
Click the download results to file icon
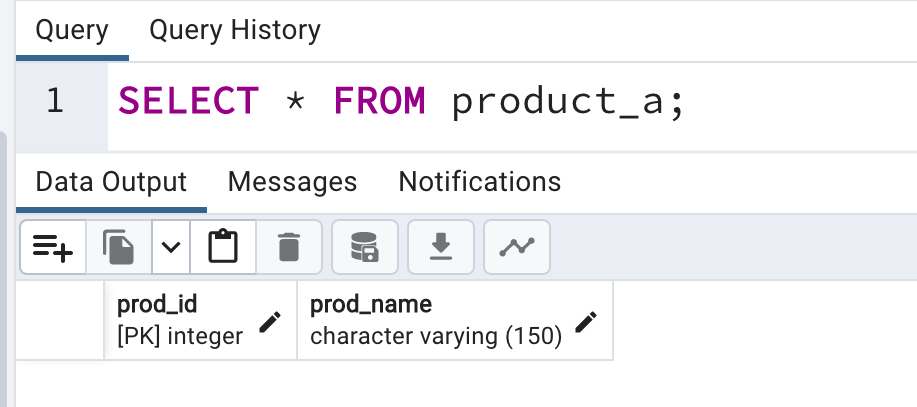(x=441, y=247)
